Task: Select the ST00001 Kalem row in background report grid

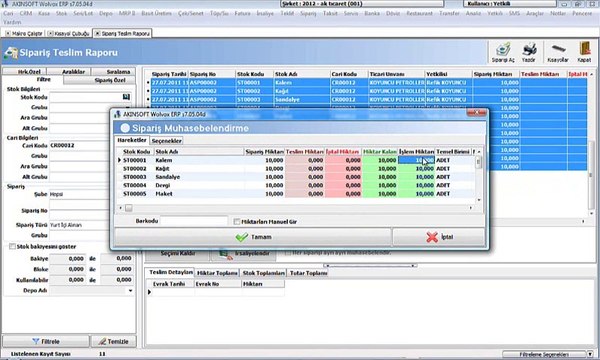Action: point(367,83)
